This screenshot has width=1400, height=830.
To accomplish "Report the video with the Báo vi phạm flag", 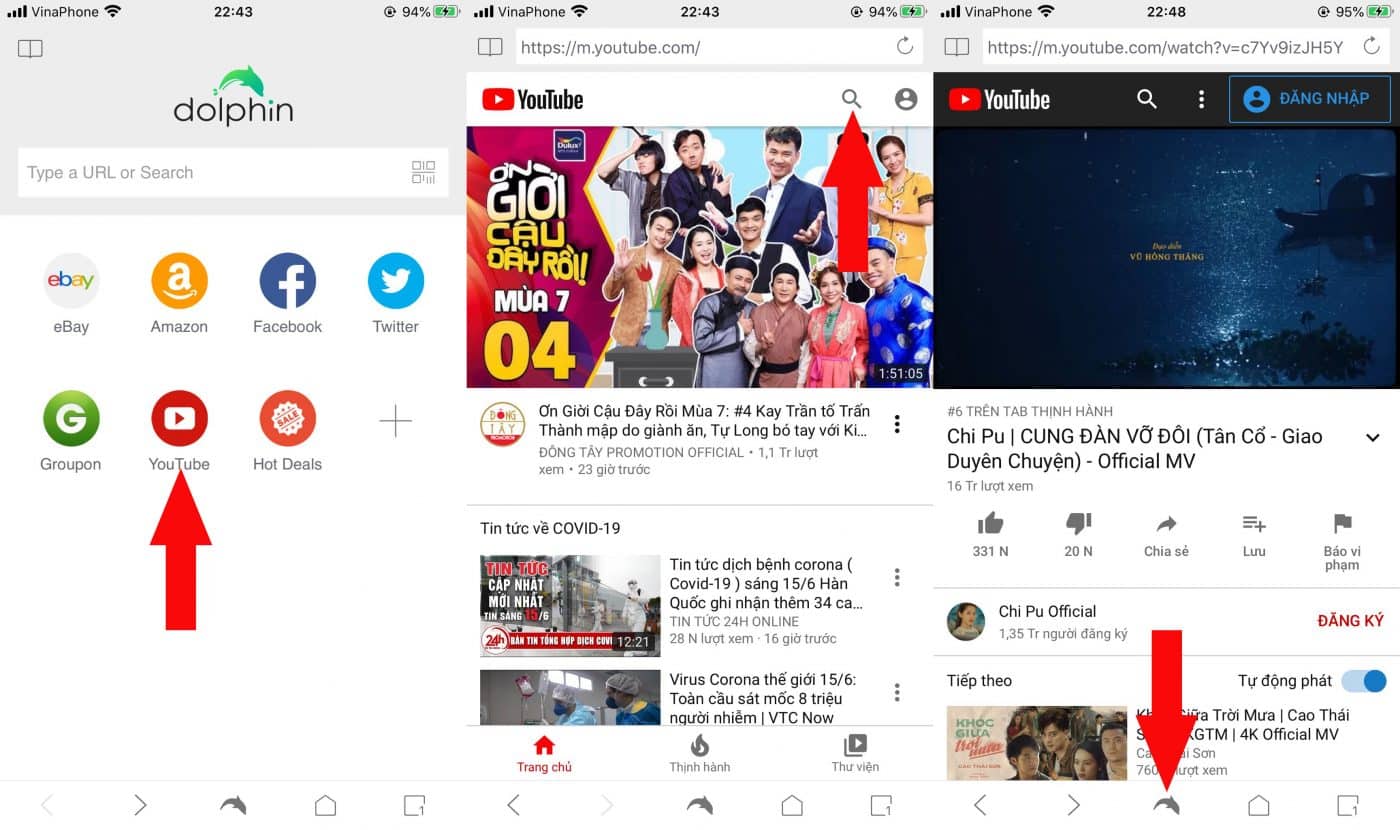I will (x=1341, y=531).
